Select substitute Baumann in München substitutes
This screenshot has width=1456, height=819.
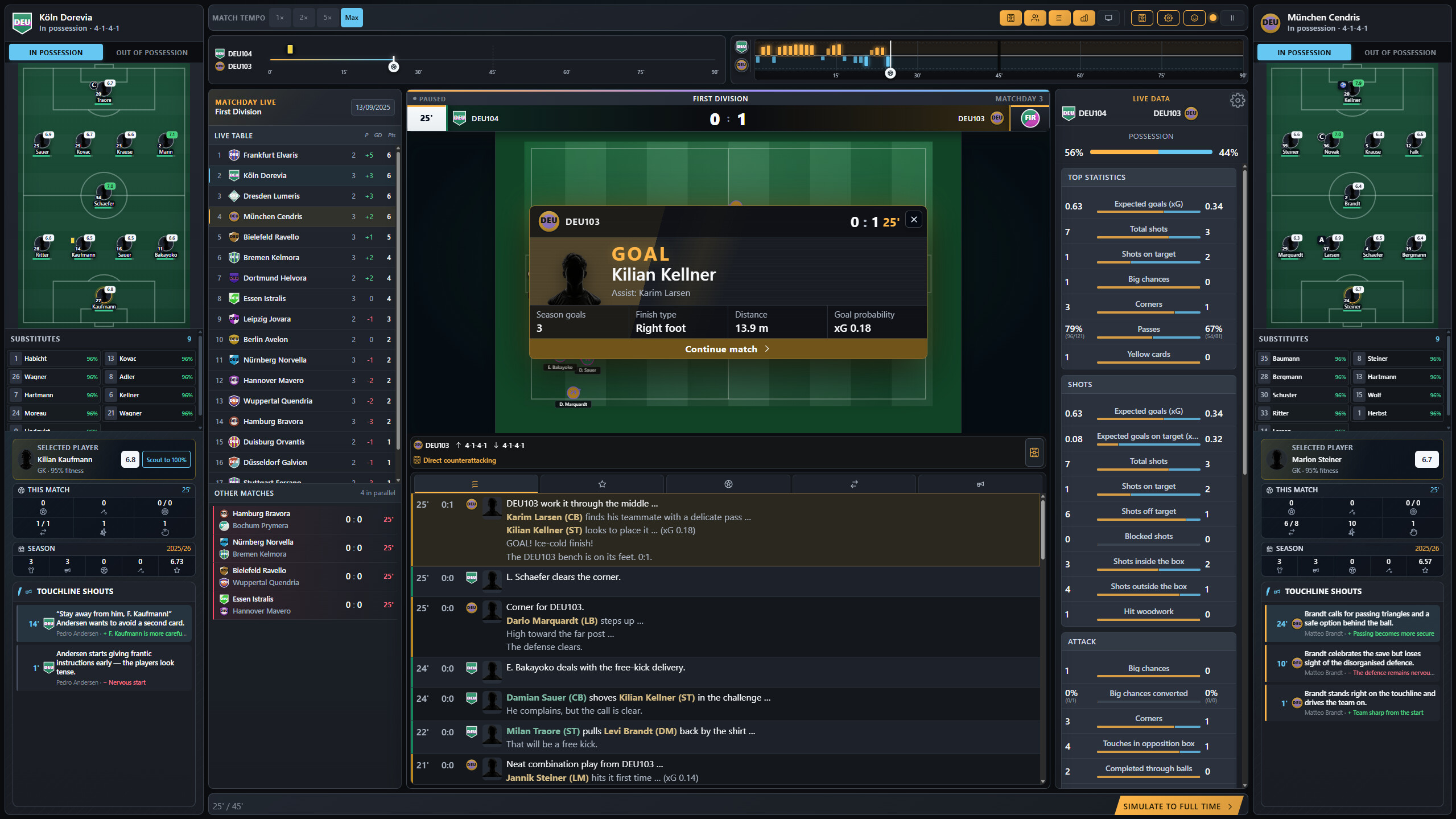pyautogui.click(x=1302, y=359)
